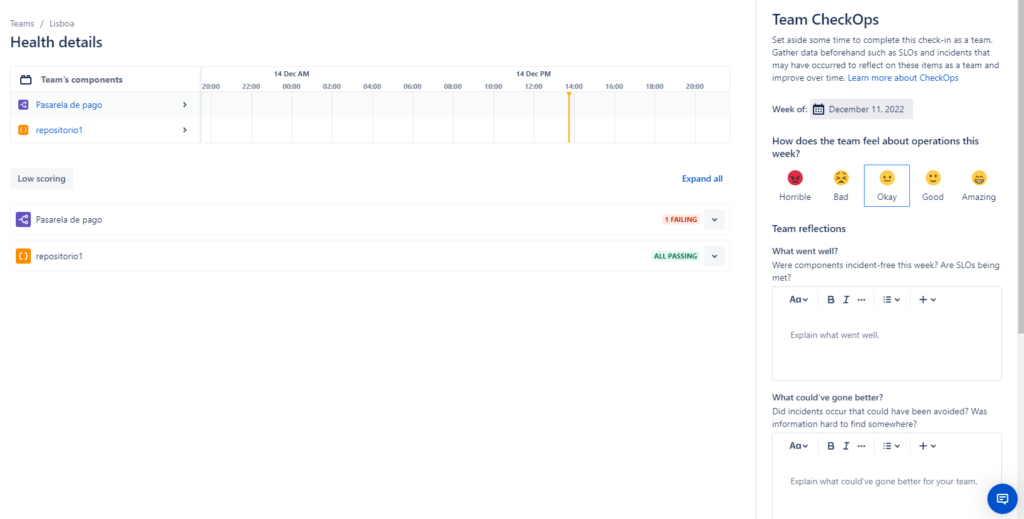Expand repositorio1 all passing row

click(x=714, y=256)
